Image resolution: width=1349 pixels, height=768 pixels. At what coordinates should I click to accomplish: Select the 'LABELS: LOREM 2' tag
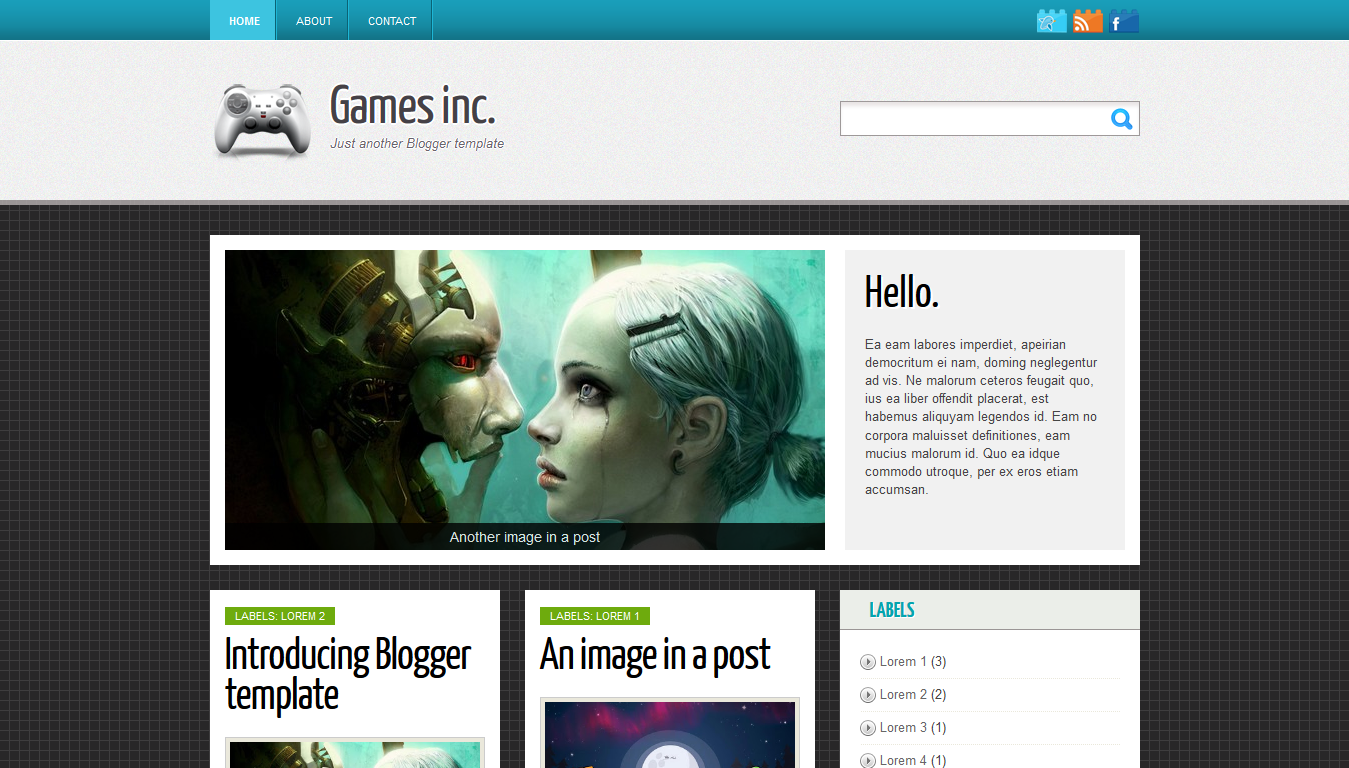click(280, 616)
